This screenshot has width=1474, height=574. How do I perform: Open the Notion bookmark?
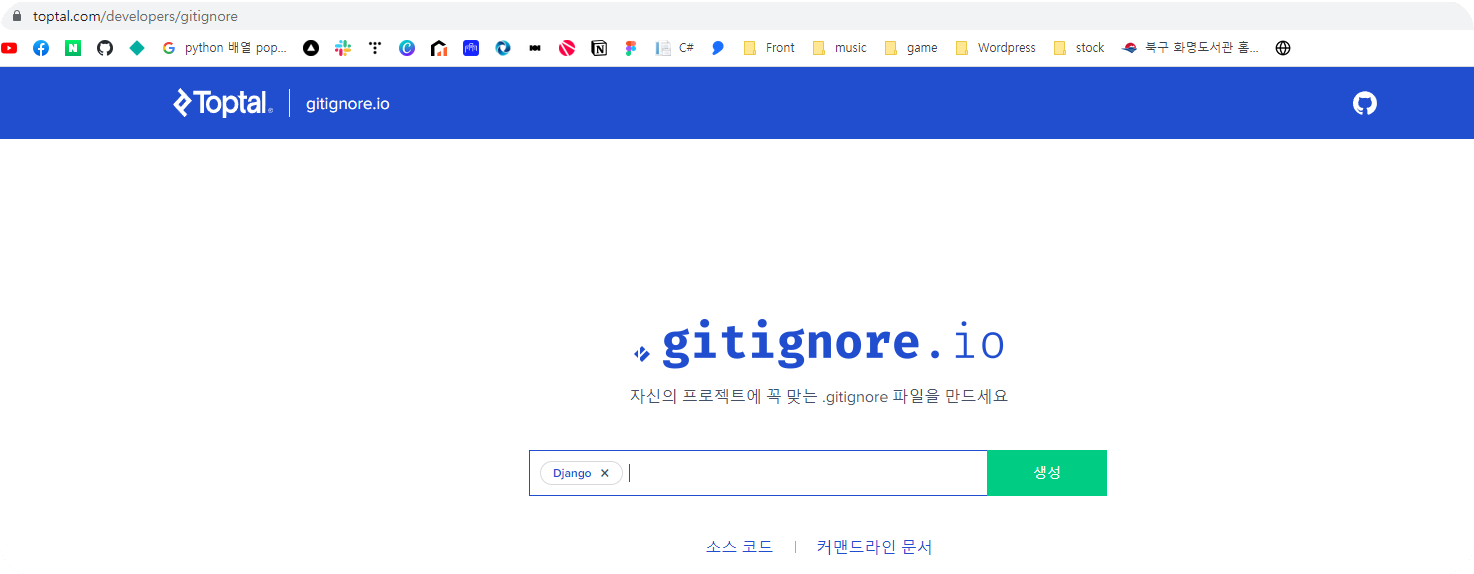click(599, 48)
